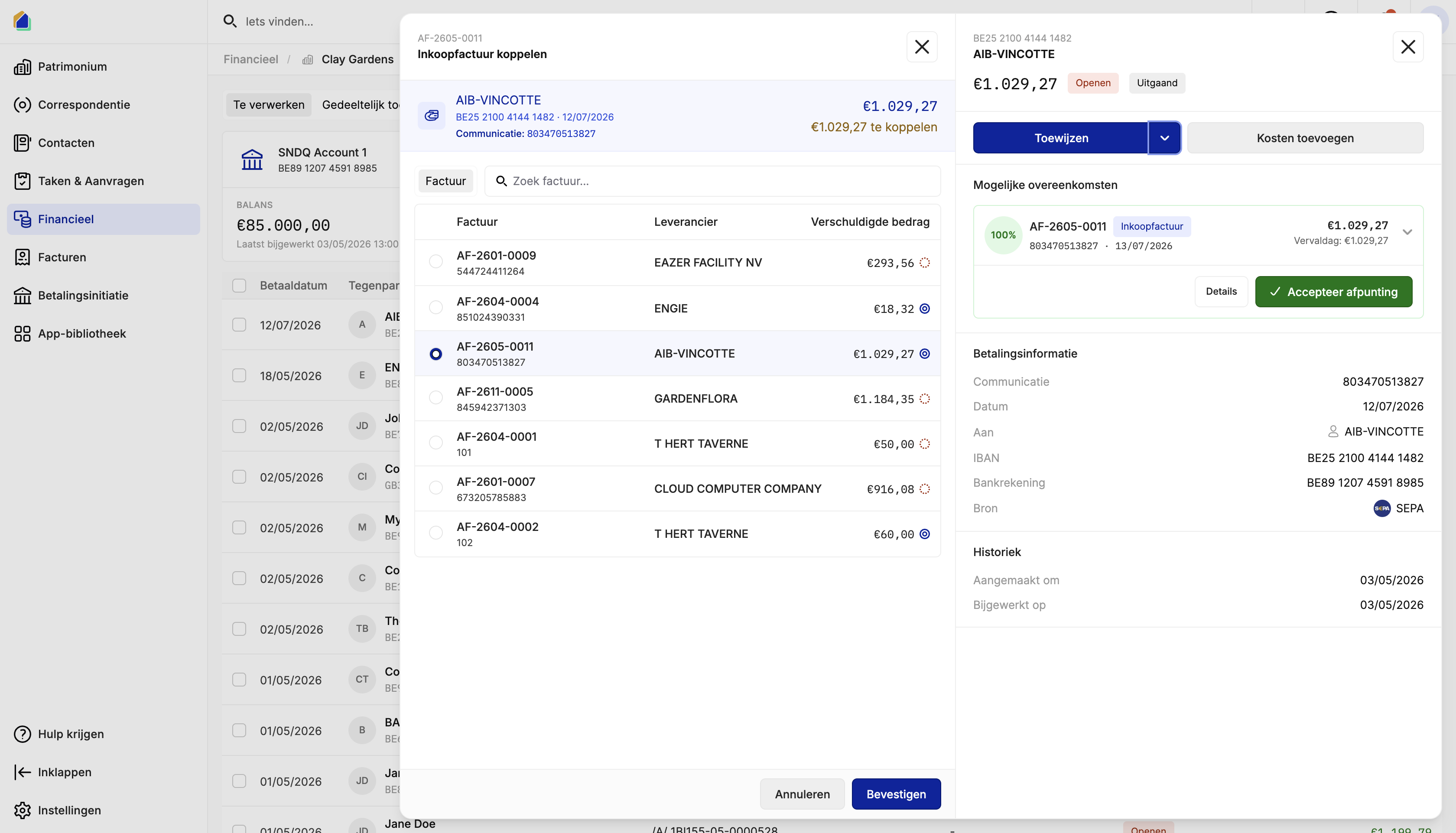
Task: Click payment card icon beside AIB-VINCOTTE header
Action: point(432,116)
